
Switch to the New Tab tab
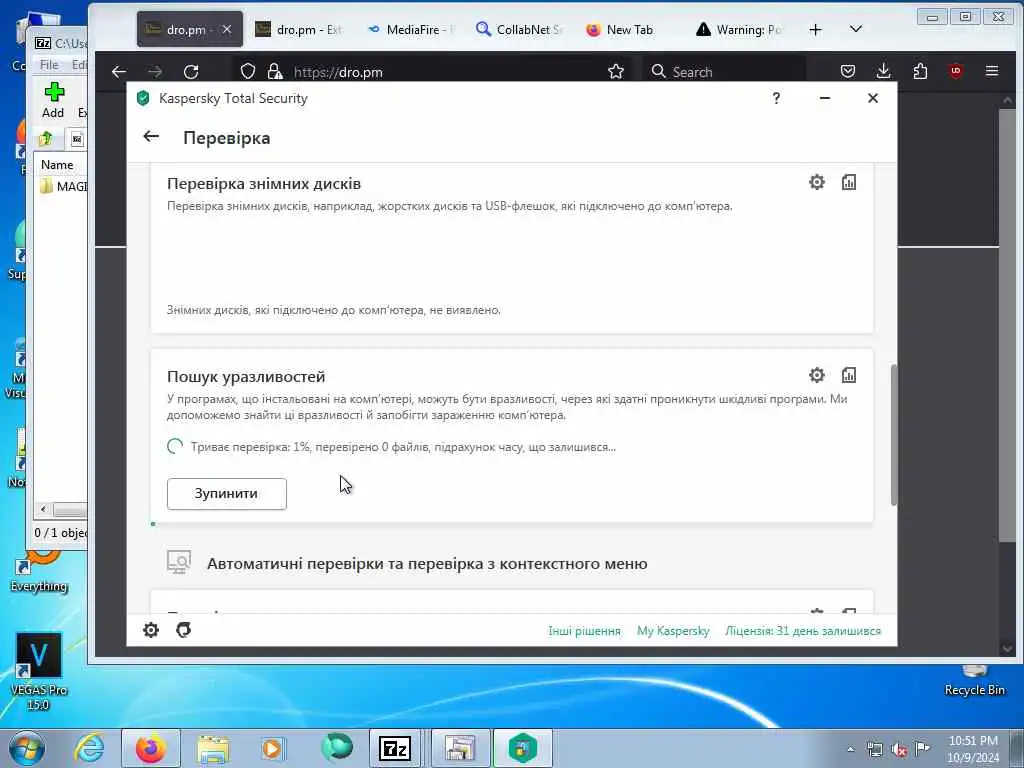click(x=620, y=29)
